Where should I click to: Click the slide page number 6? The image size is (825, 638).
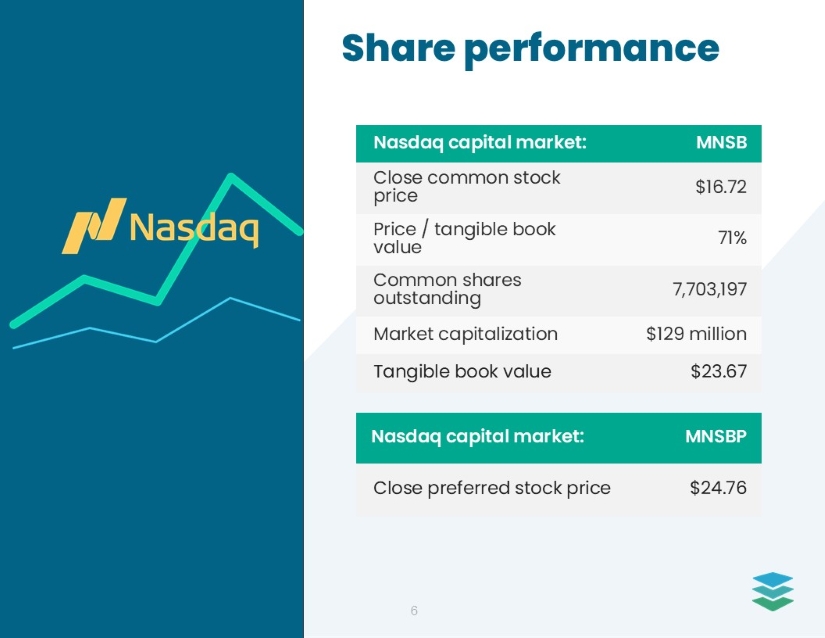tap(414, 610)
